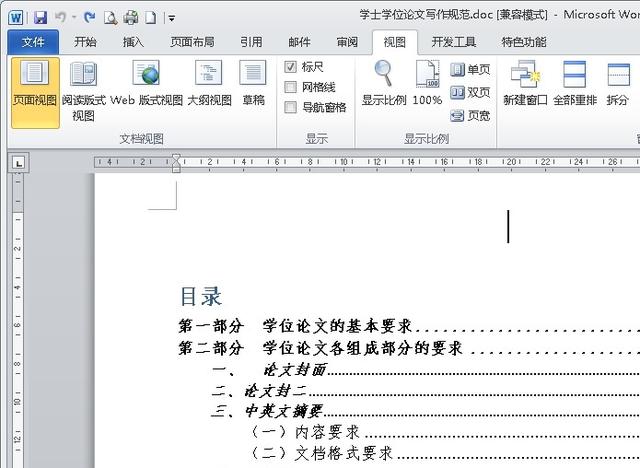Click 全部重排 arrange all windows

point(575,84)
